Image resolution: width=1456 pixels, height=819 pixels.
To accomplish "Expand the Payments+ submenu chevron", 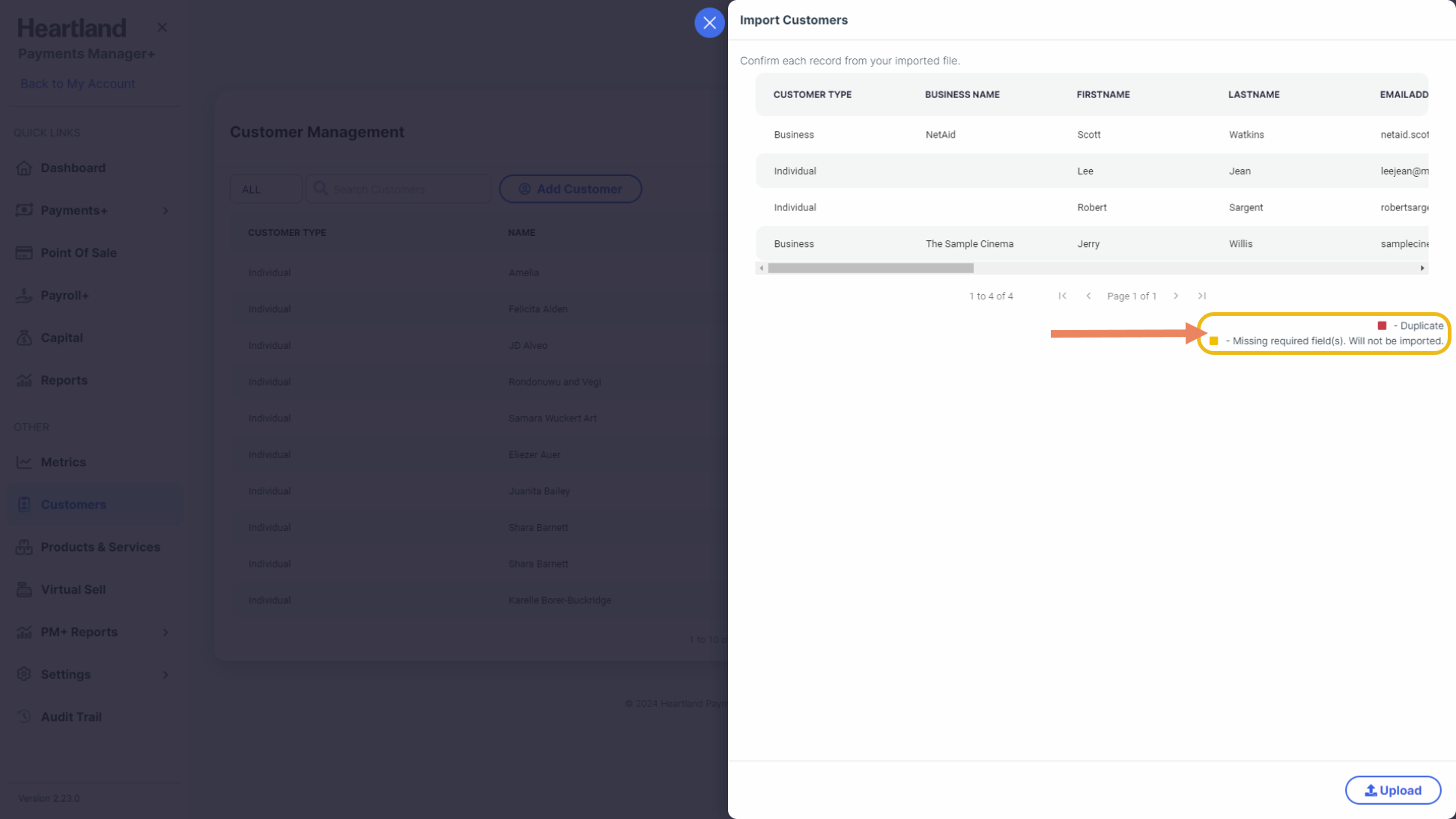I will coord(166,210).
